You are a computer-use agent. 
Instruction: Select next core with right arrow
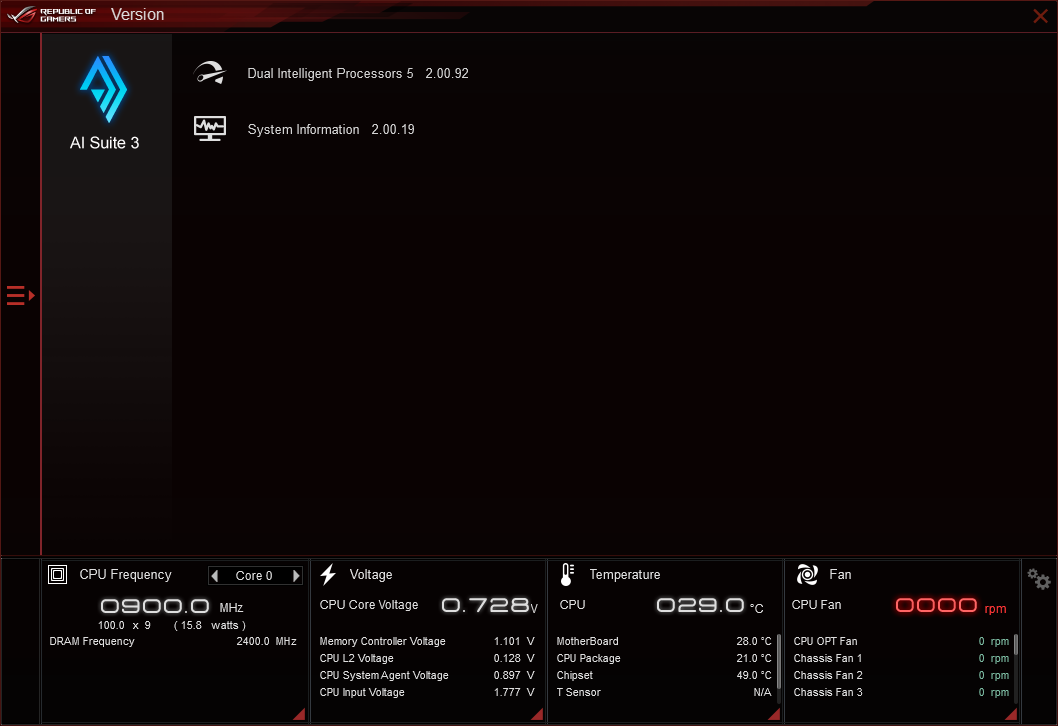pos(296,575)
